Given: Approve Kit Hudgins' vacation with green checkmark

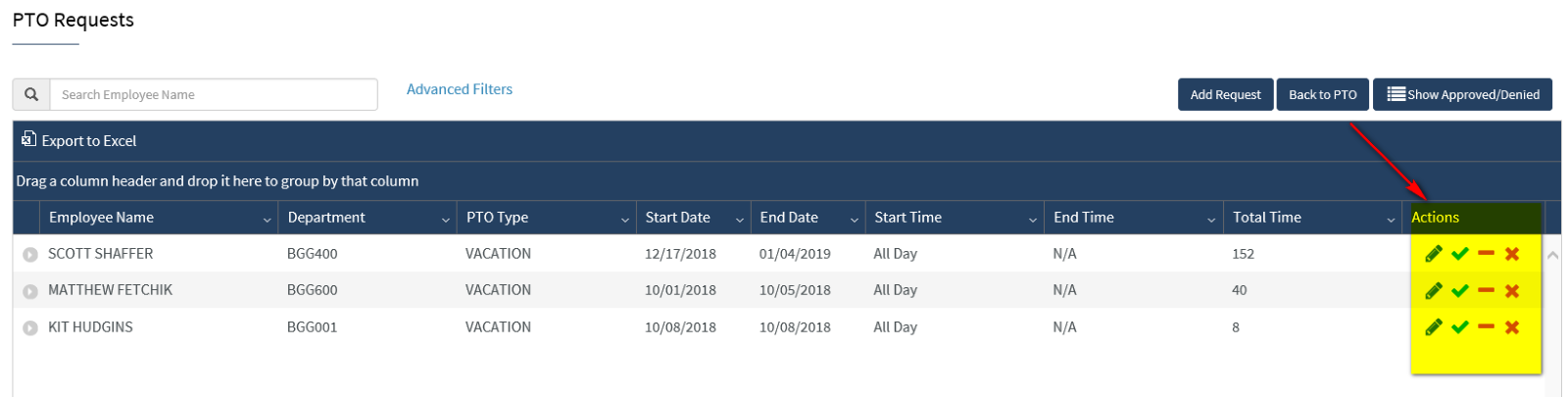Looking at the screenshot, I should tap(1459, 327).
